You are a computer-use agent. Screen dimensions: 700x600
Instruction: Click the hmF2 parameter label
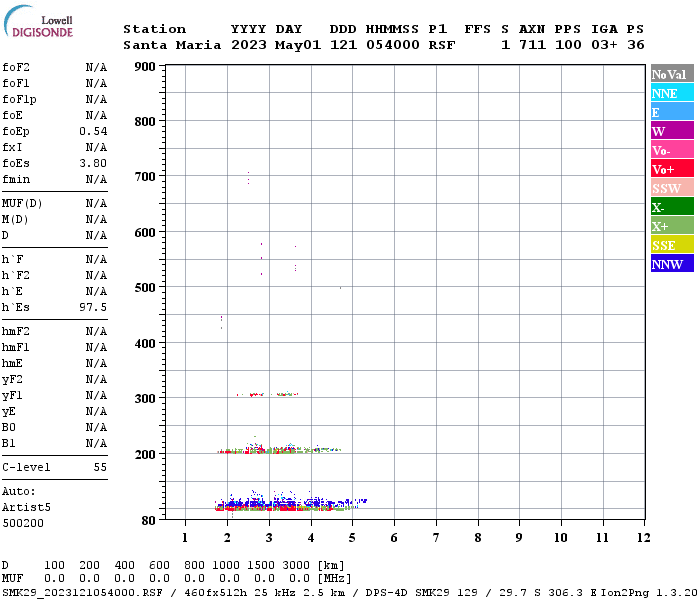[16, 331]
